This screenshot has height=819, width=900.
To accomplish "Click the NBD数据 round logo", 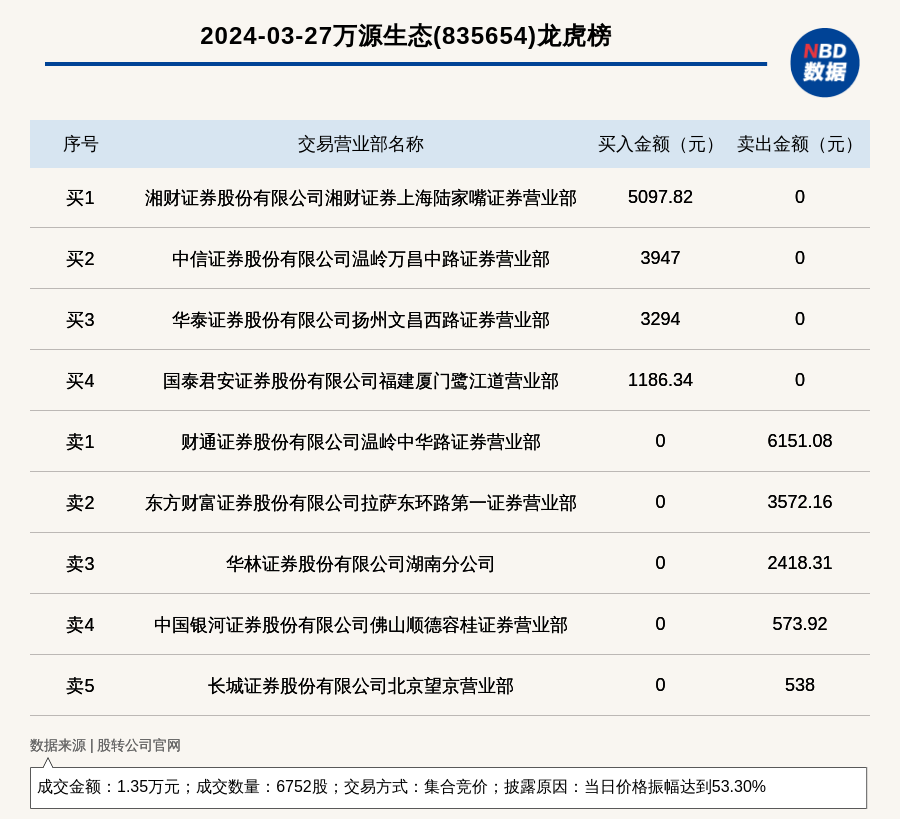I will click(x=824, y=63).
